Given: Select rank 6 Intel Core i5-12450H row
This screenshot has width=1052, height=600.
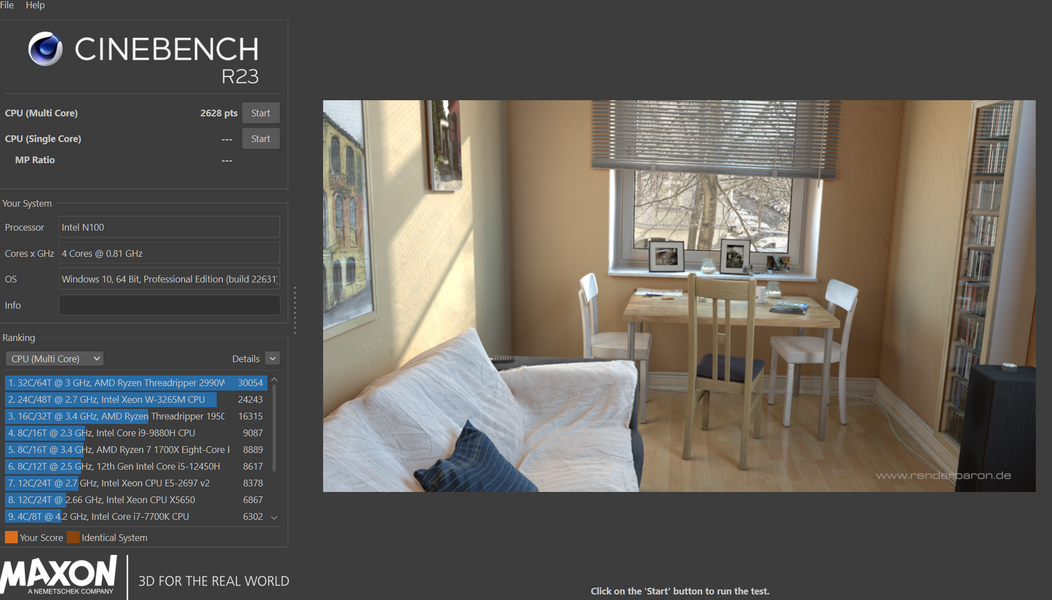Looking at the screenshot, I should click(x=136, y=466).
